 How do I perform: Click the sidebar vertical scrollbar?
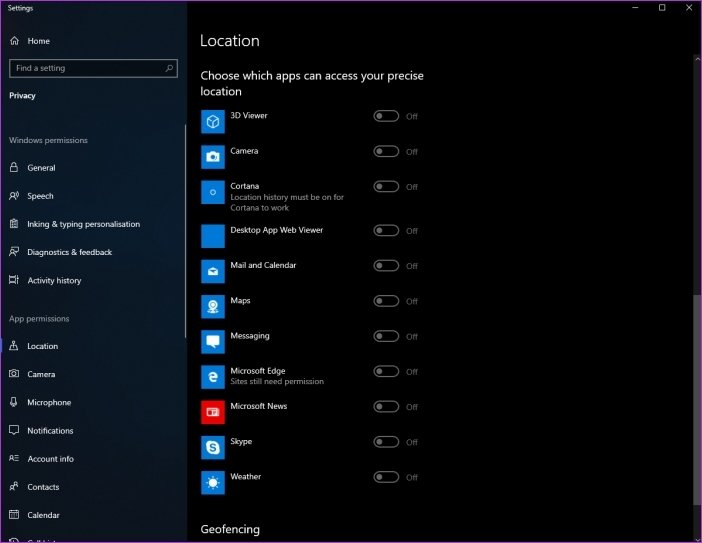click(185, 231)
